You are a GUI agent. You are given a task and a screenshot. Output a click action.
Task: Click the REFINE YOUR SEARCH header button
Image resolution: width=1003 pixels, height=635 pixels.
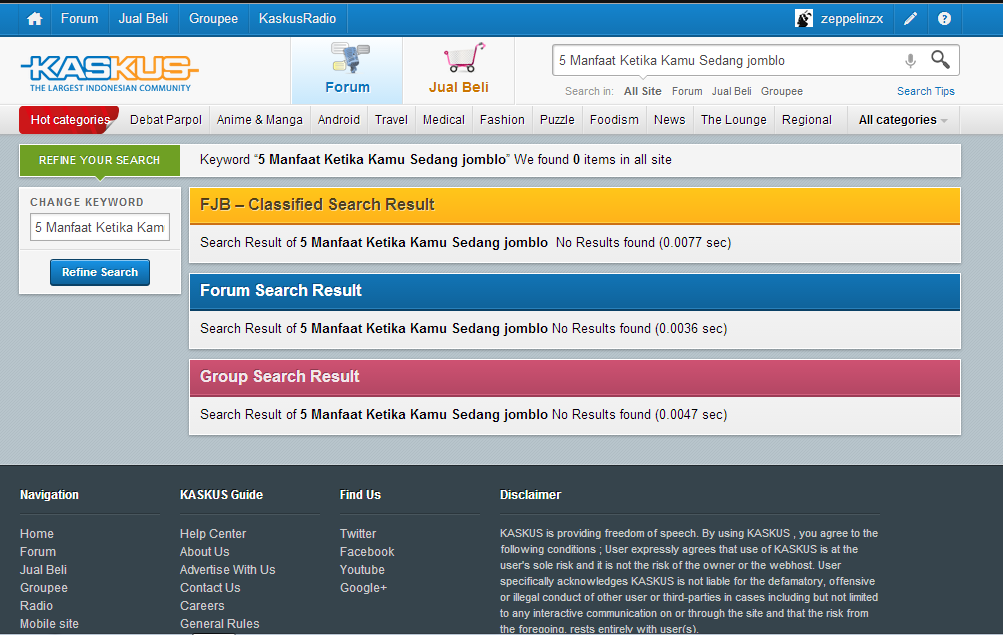click(100, 160)
